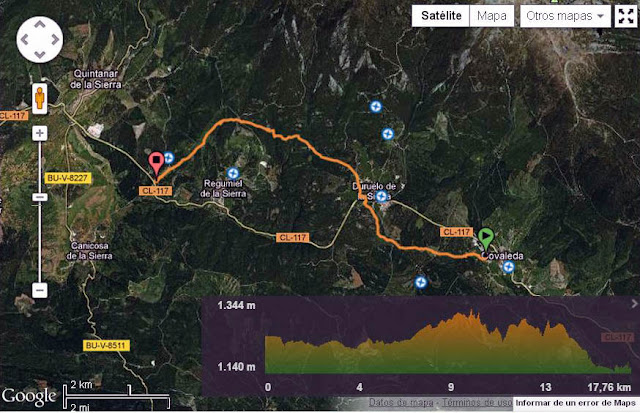Switch to Satélite map view

coord(441,16)
